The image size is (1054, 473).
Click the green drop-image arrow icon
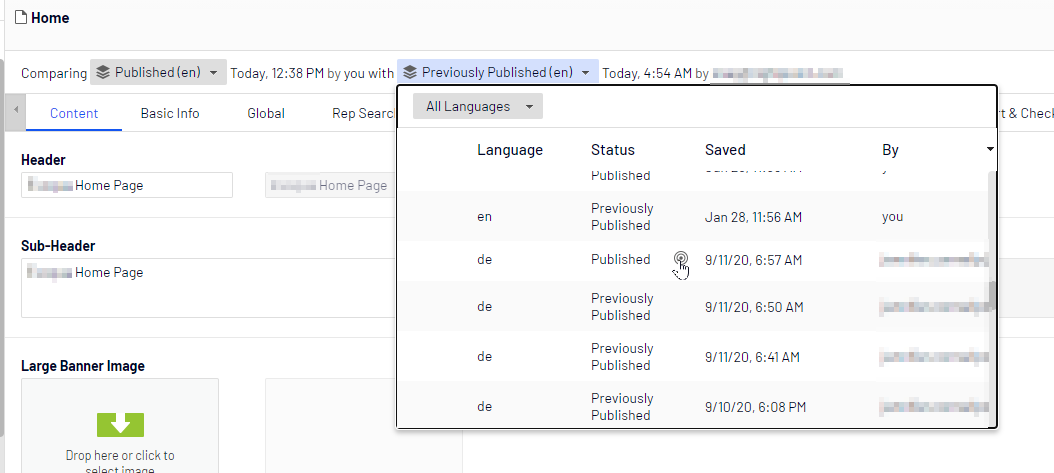point(121,424)
